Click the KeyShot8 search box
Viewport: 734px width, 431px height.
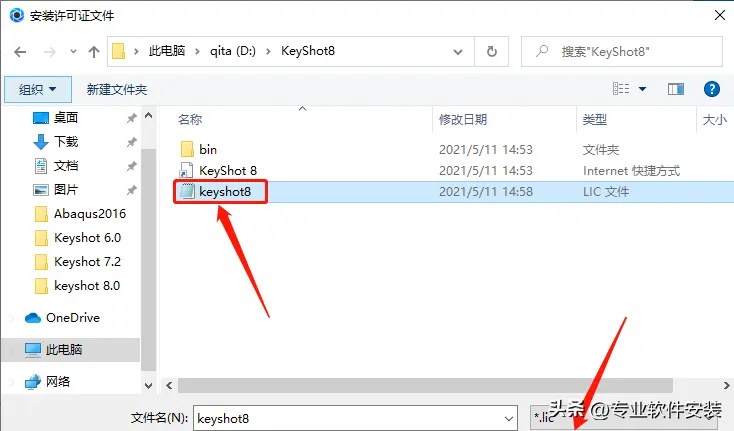(622, 51)
